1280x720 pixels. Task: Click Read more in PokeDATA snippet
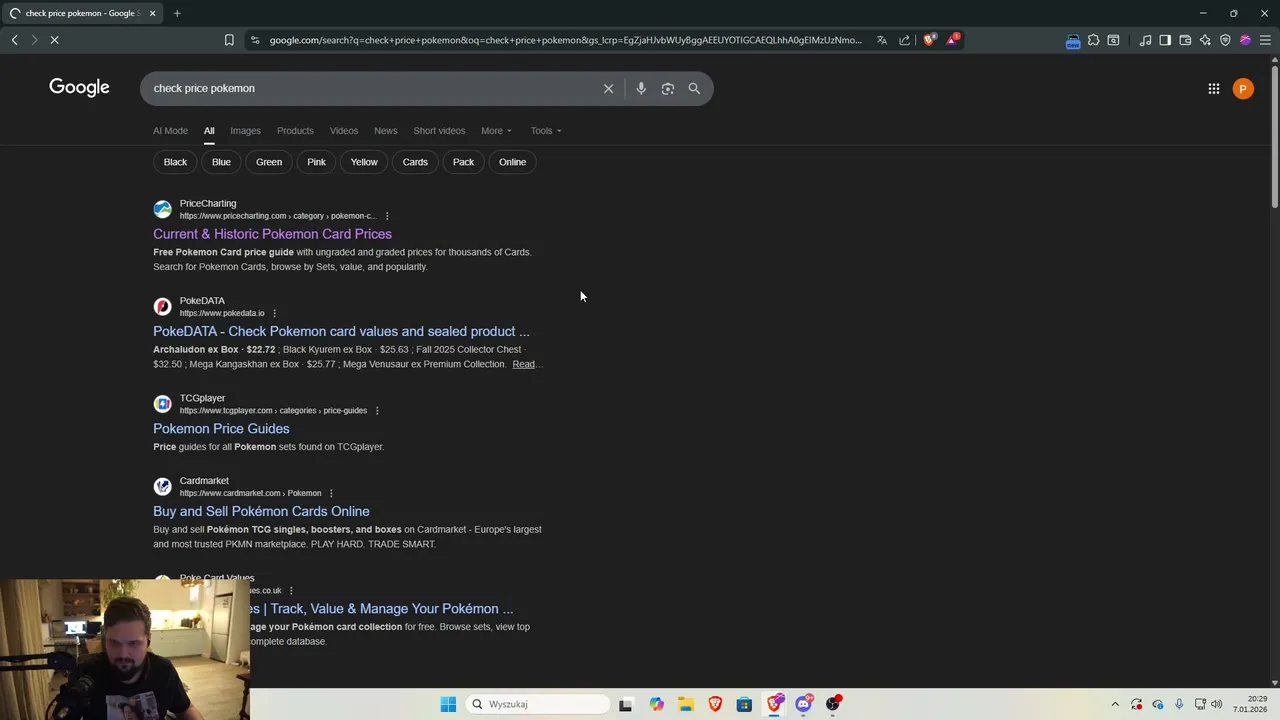(x=526, y=364)
